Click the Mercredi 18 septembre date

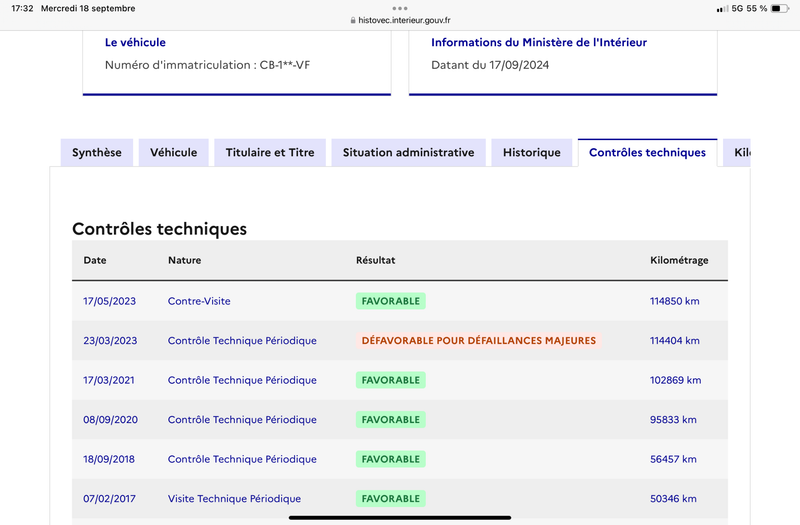[88, 8]
